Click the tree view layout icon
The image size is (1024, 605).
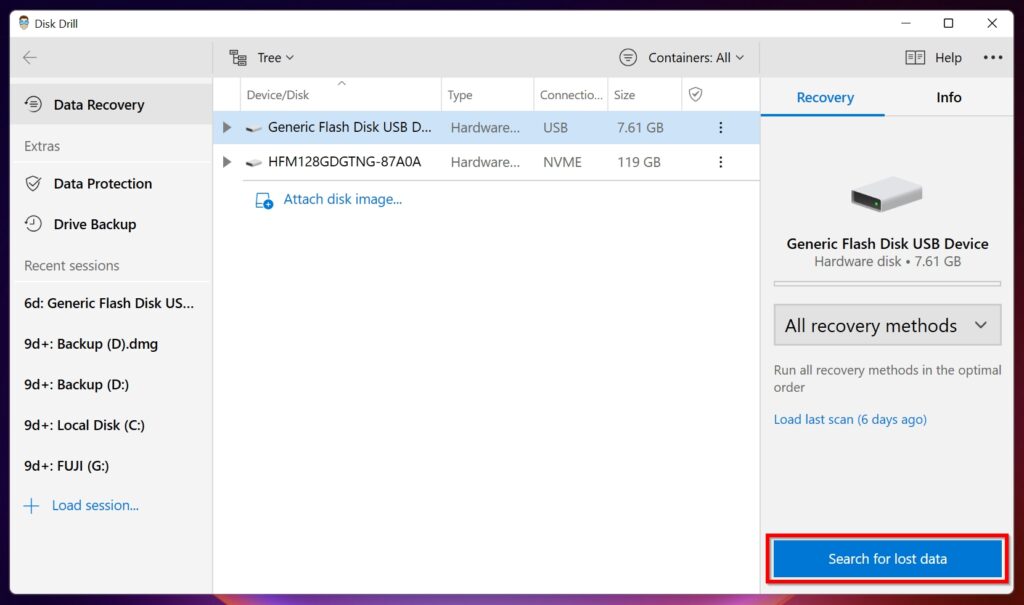[238, 57]
